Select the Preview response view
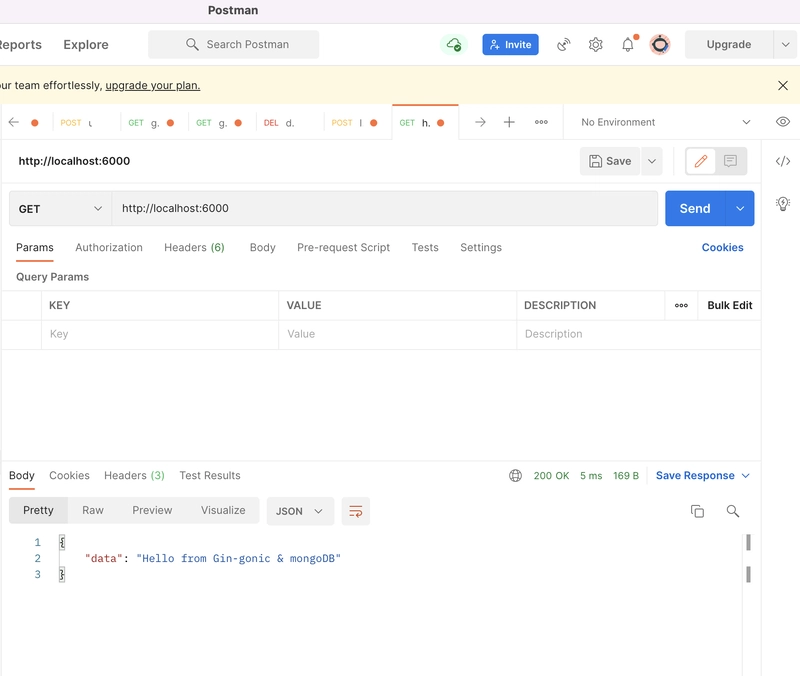This screenshot has height=676, width=800. point(152,511)
